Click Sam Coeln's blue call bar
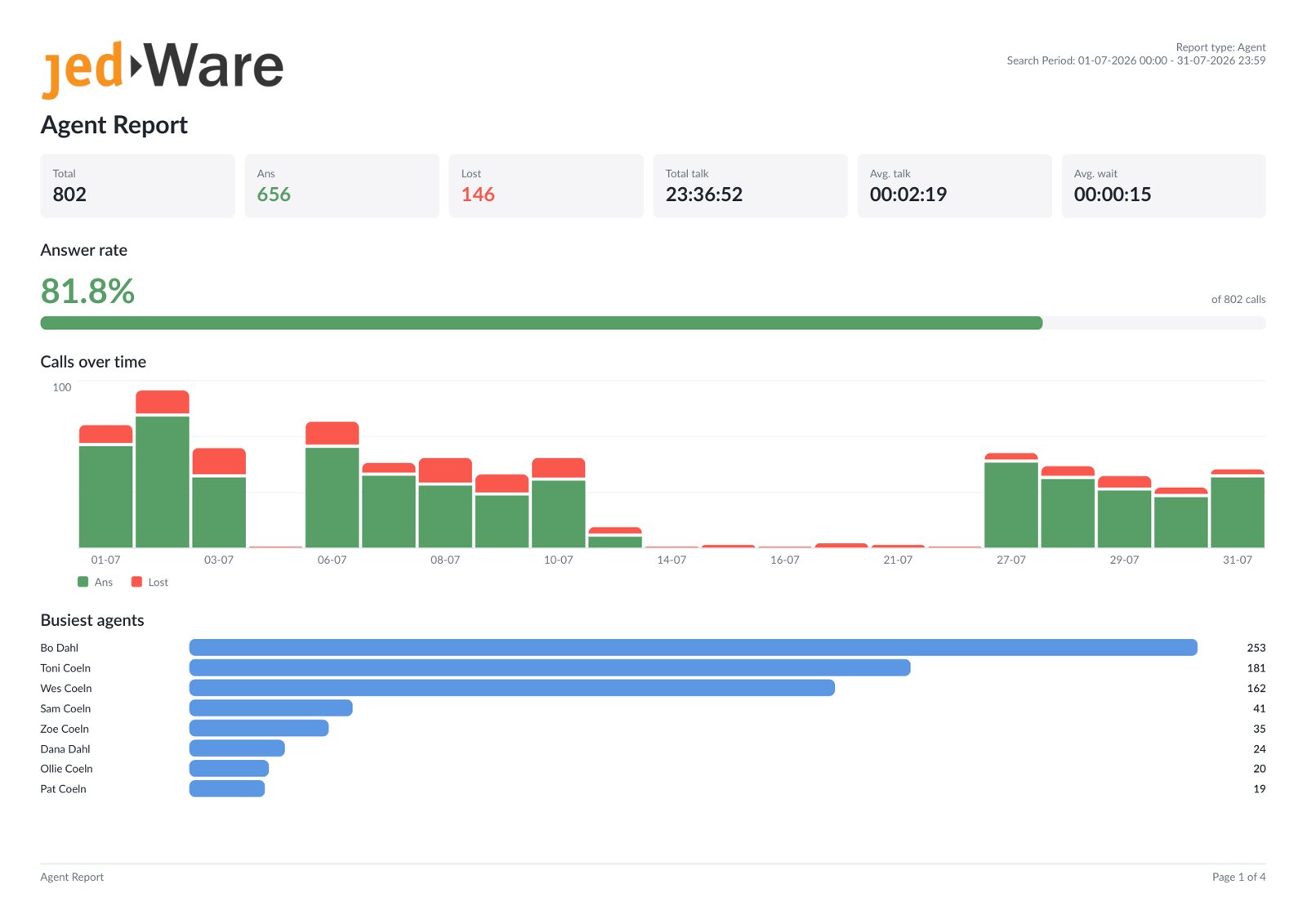Image resolution: width=1307 pixels, height=924 pixels. coord(271,708)
